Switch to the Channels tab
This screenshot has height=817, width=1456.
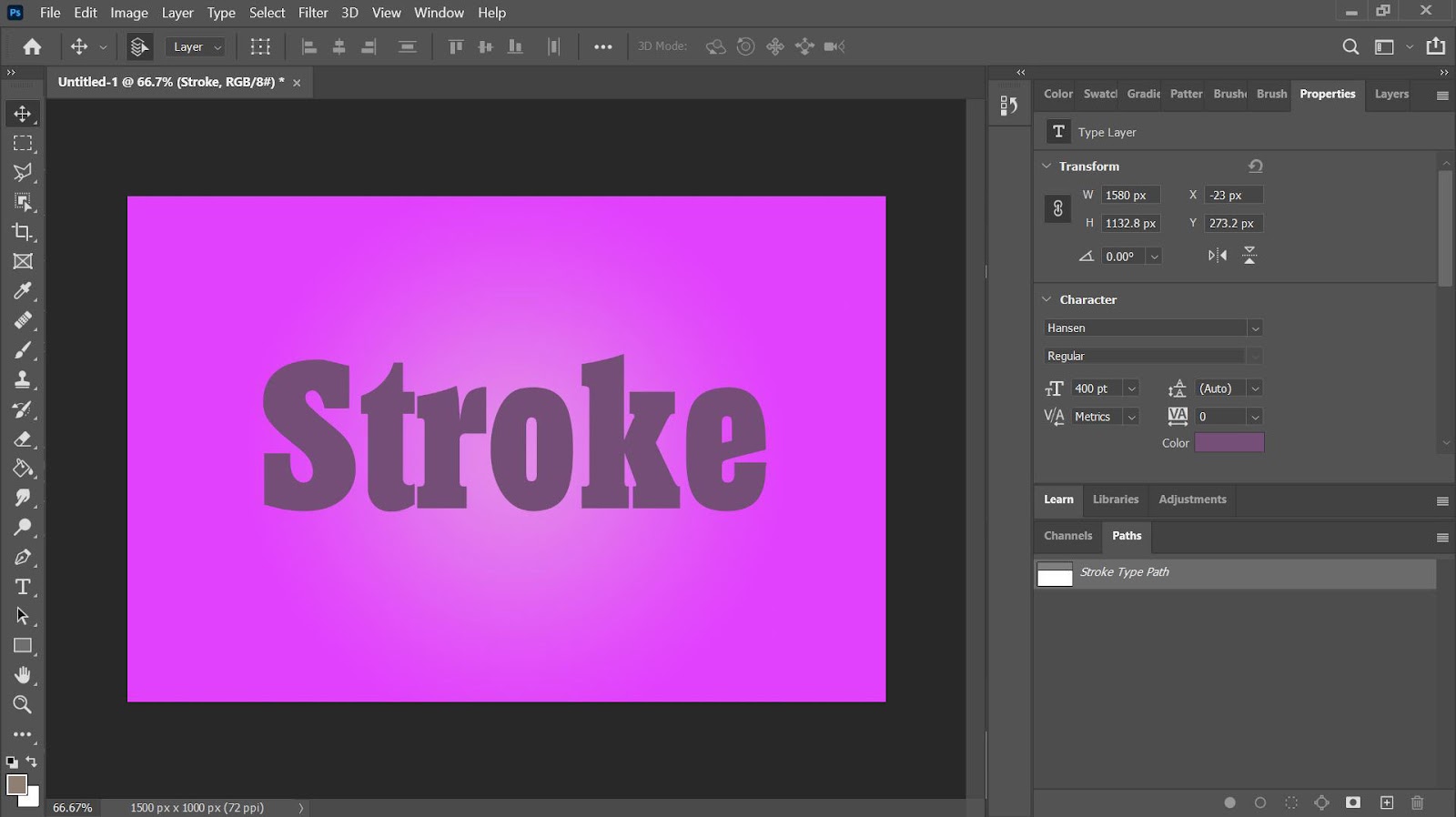coord(1067,536)
